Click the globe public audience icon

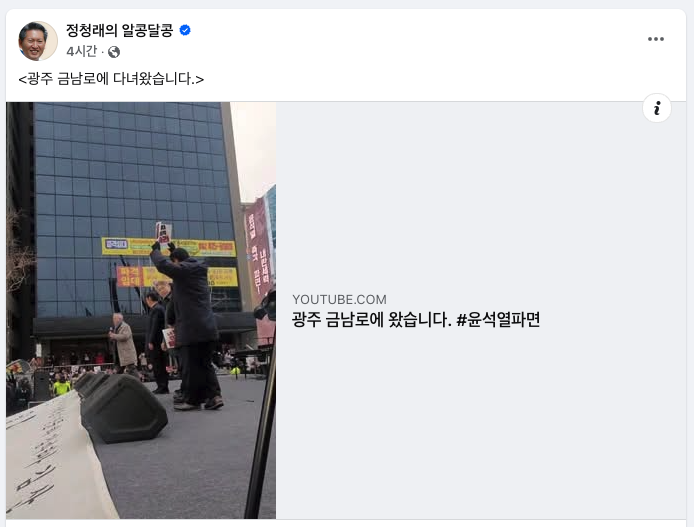pos(114,52)
